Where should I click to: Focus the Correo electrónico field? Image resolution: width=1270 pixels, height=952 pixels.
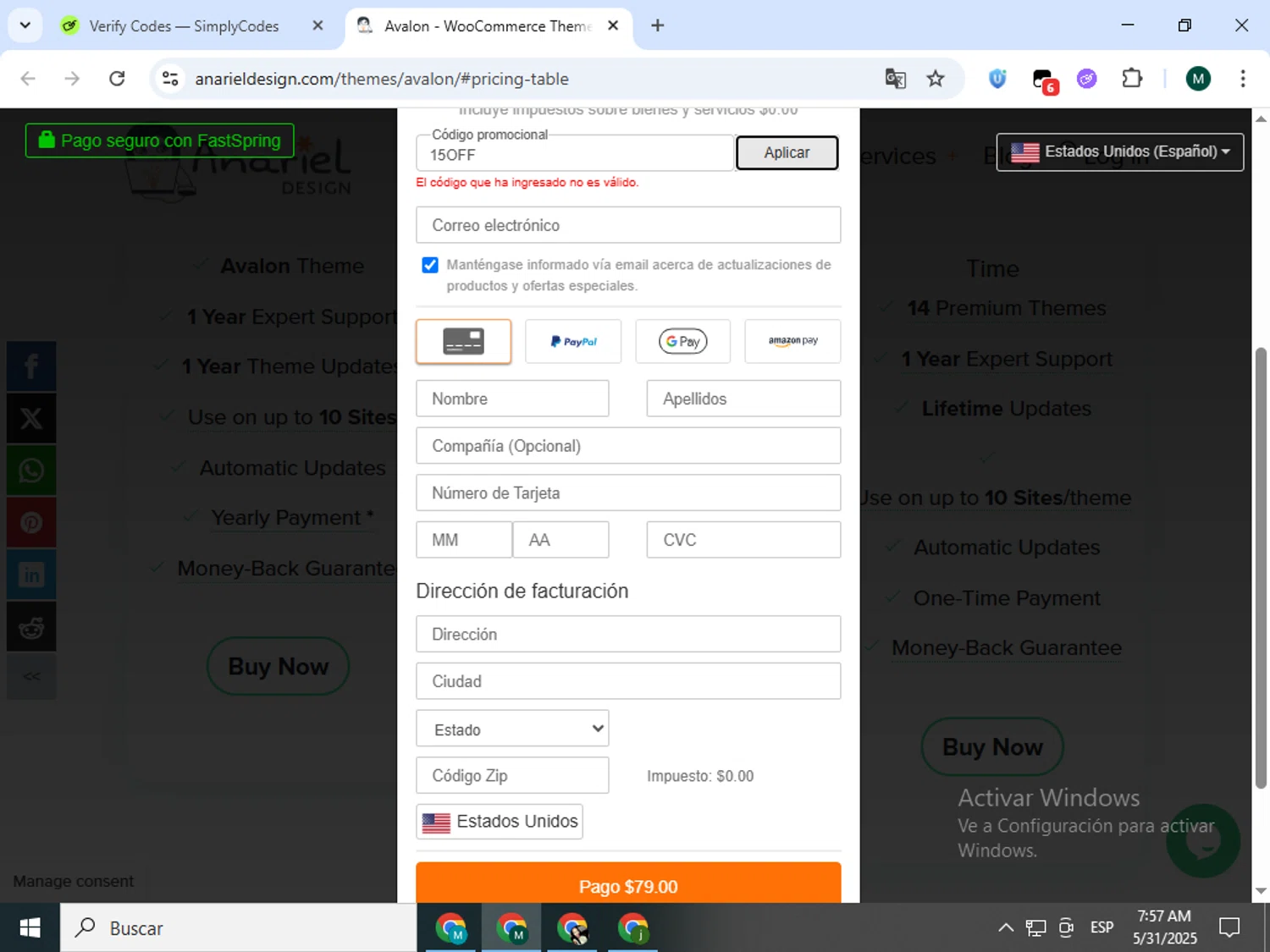point(628,225)
